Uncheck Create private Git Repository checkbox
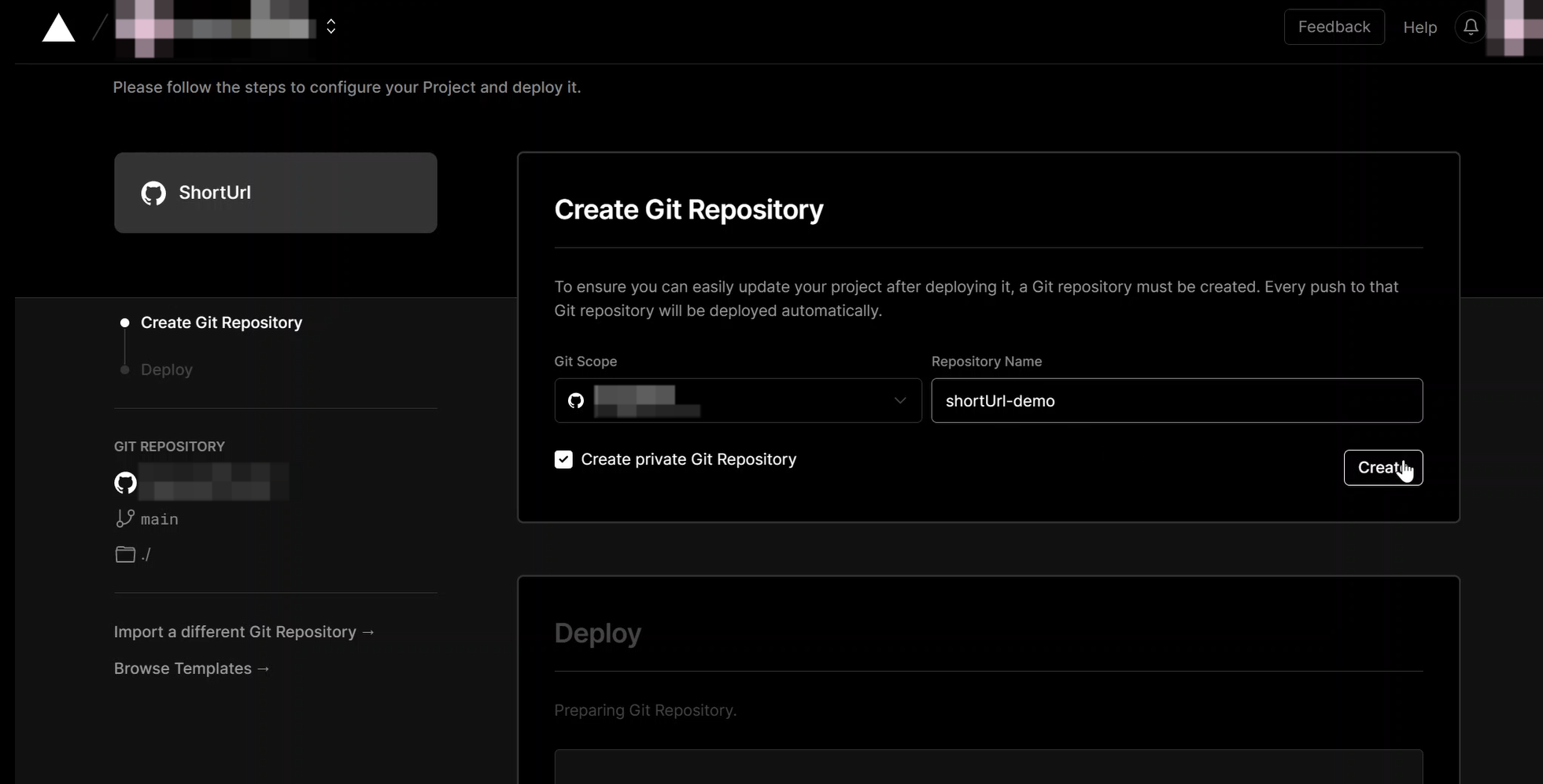The height and width of the screenshot is (784, 1543). [x=563, y=459]
